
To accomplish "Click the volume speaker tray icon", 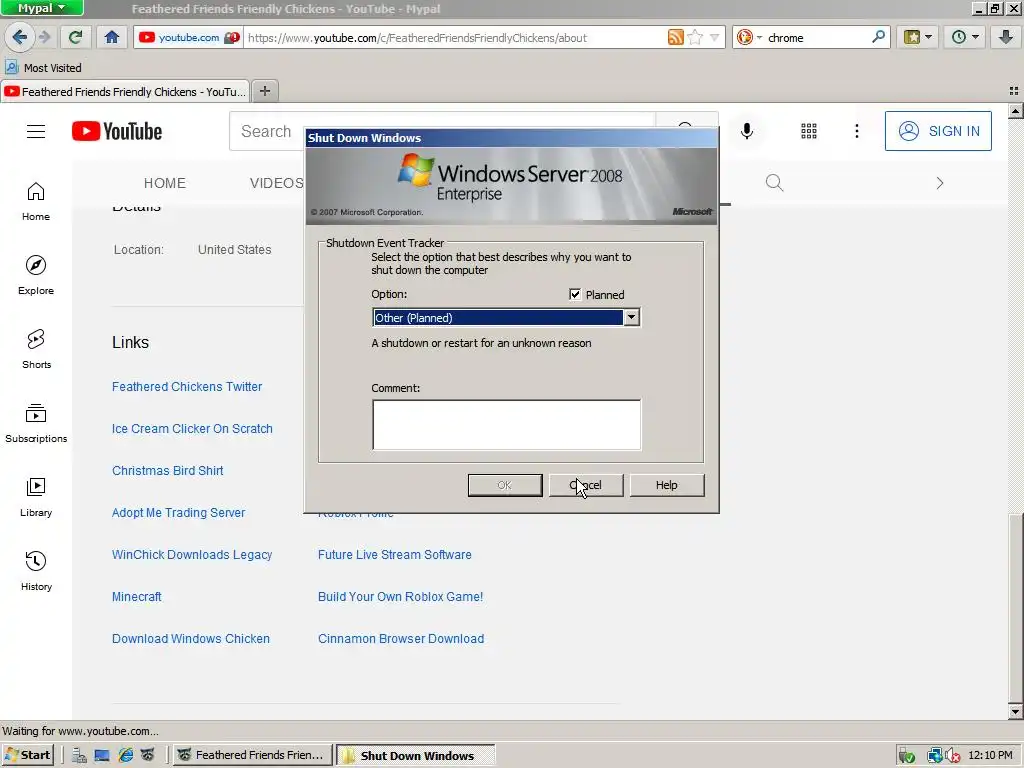I will [x=953, y=756].
